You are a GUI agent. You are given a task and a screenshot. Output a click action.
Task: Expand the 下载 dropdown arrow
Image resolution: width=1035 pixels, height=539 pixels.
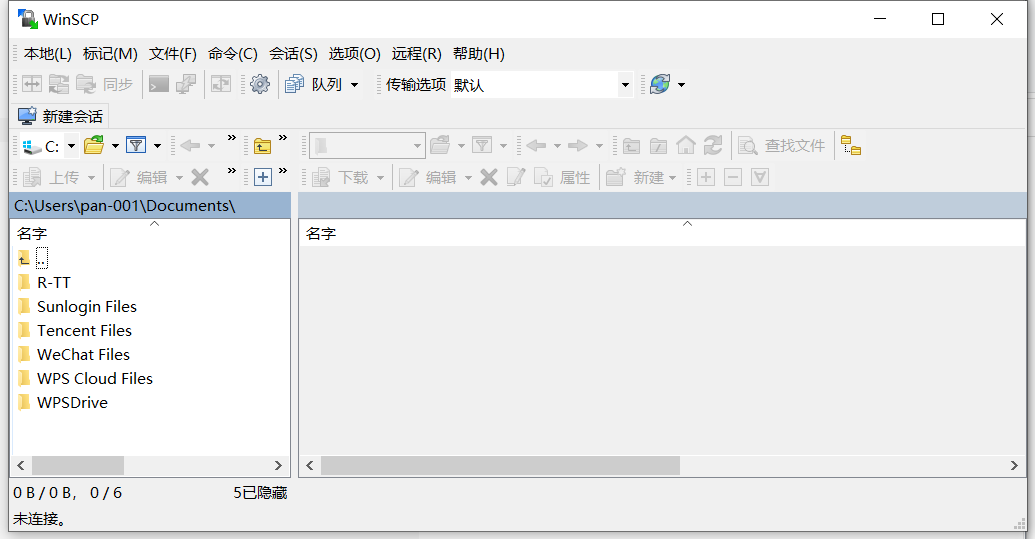point(380,177)
